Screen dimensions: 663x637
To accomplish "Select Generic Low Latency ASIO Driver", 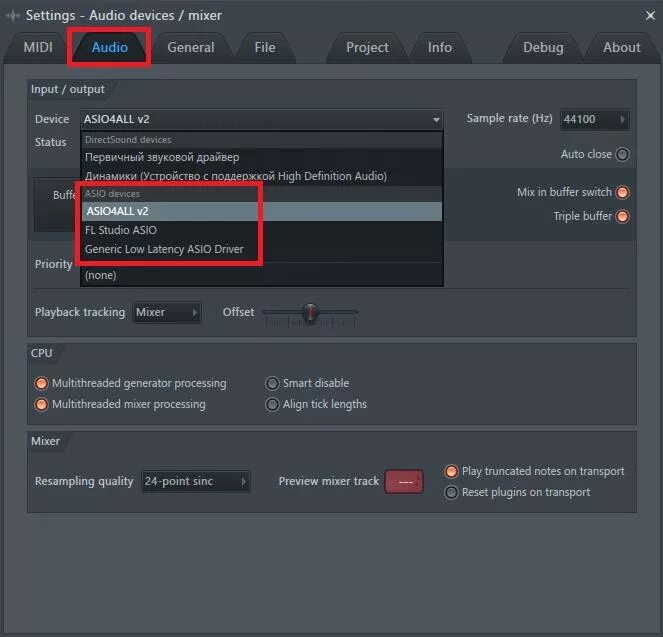I will click(x=261, y=249).
